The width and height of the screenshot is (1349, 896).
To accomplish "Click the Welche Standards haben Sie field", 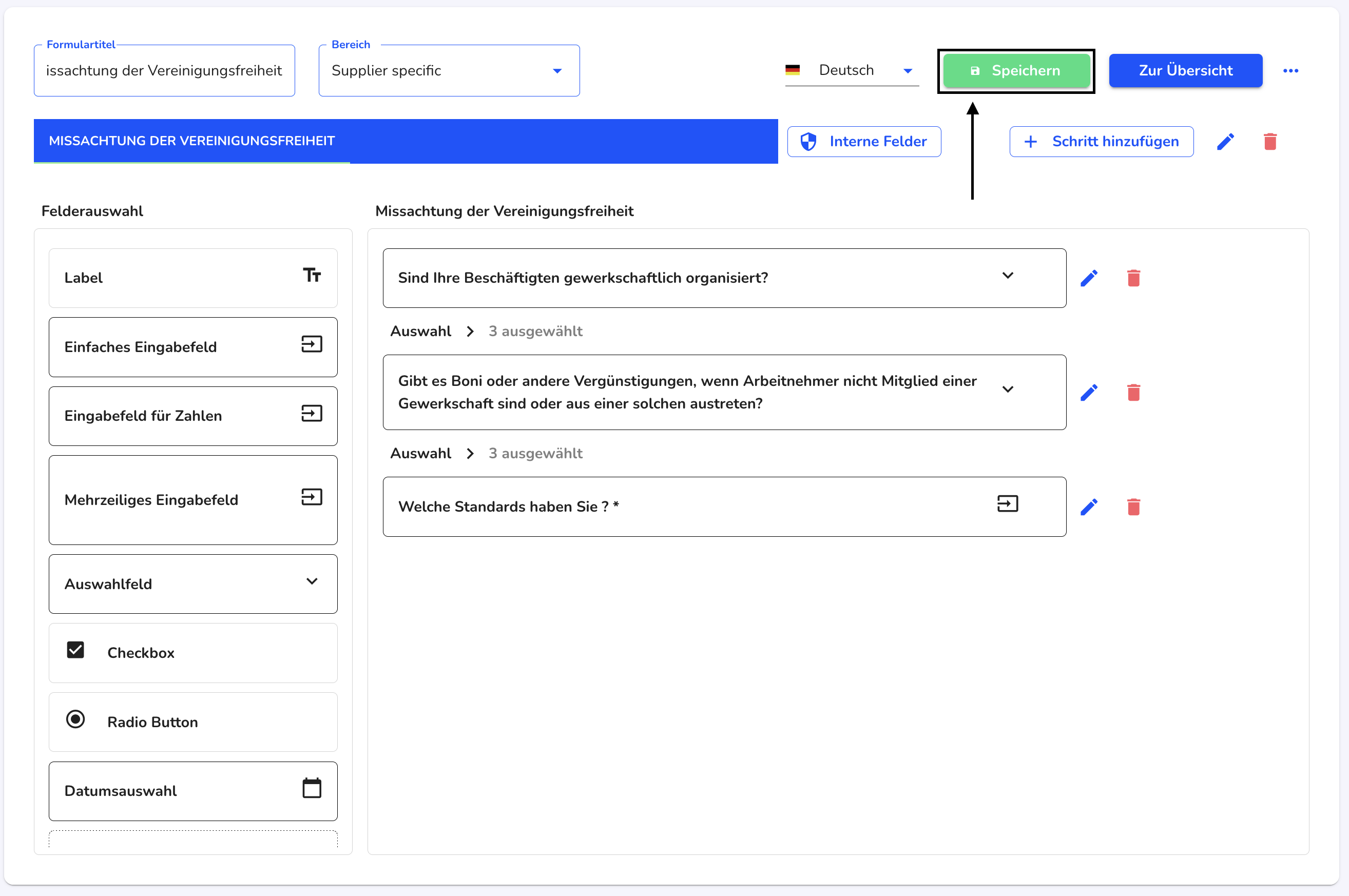I will coord(724,507).
